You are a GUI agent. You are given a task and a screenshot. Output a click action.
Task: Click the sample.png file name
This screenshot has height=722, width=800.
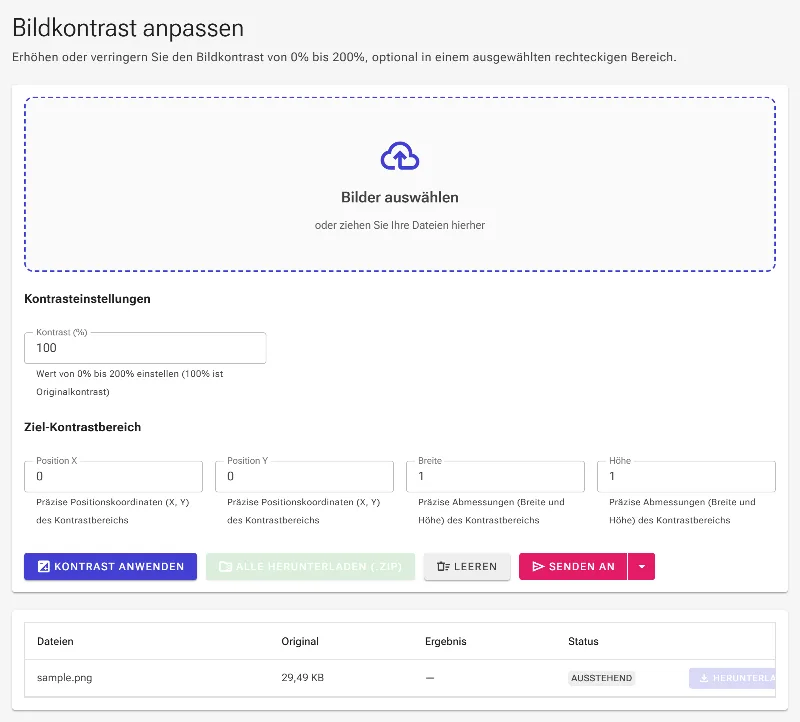coord(64,678)
